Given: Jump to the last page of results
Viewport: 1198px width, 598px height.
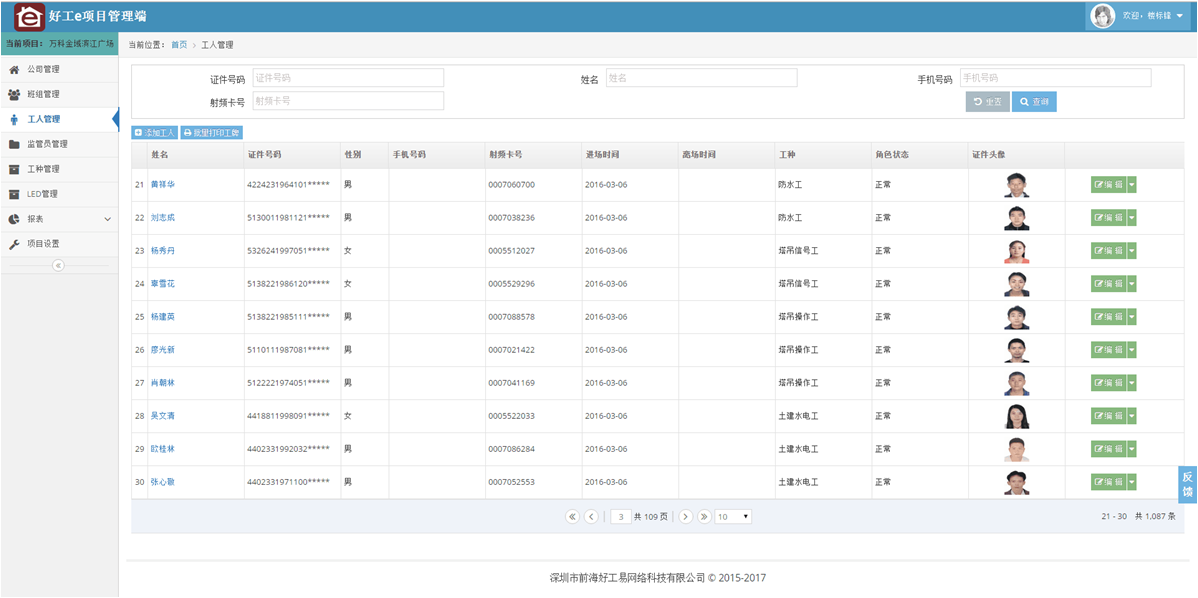Looking at the screenshot, I should [704, 517].
